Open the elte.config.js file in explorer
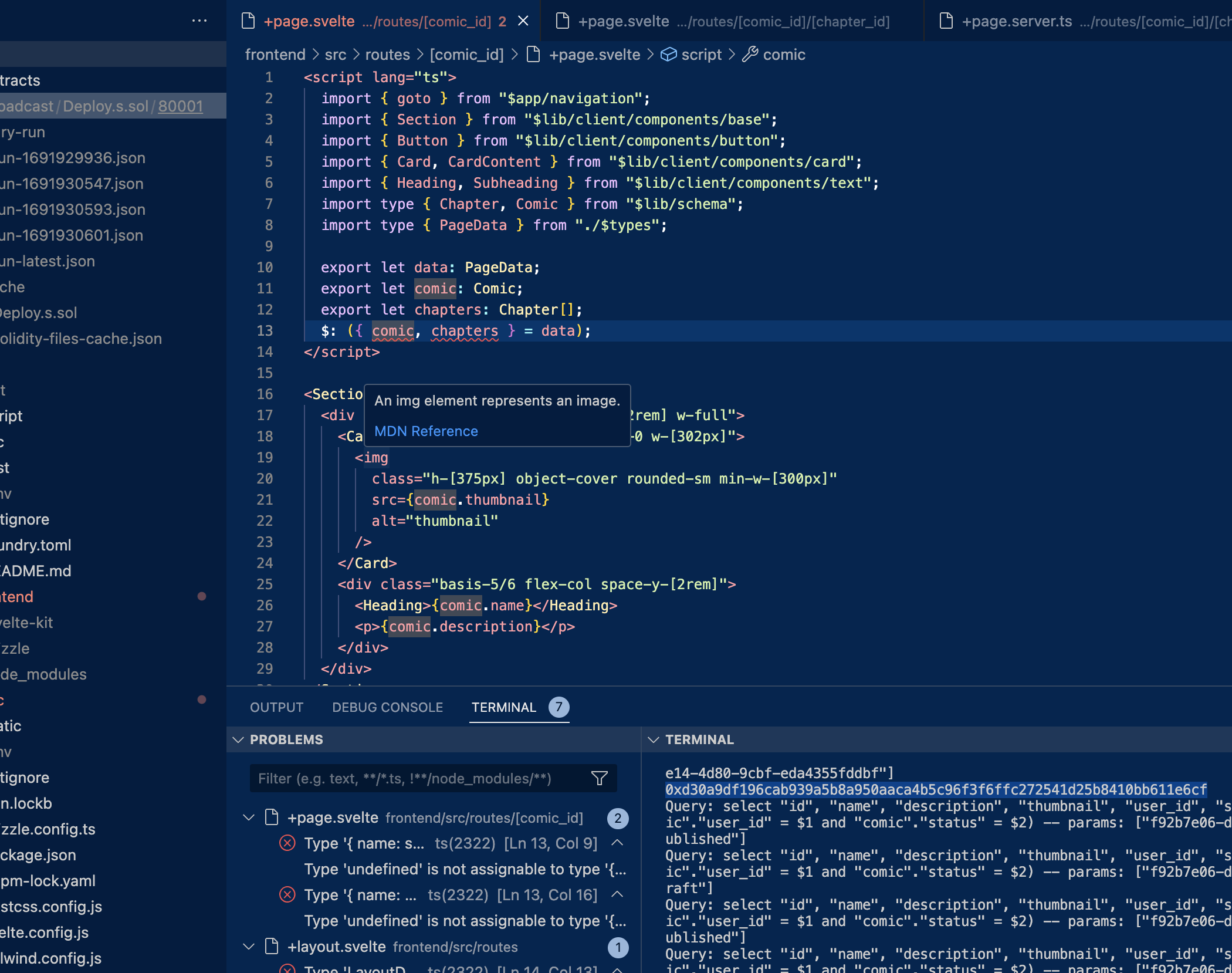 tap(45, 933)
